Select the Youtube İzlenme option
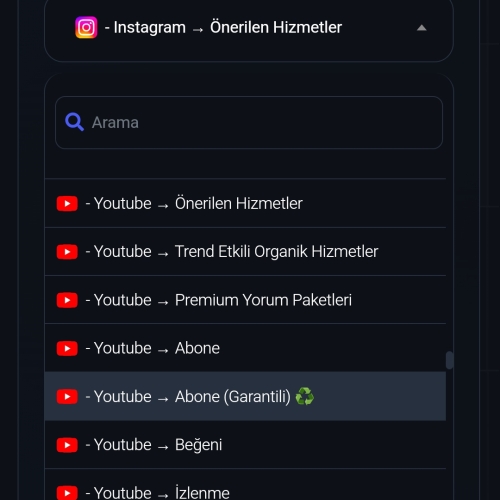 245,485
